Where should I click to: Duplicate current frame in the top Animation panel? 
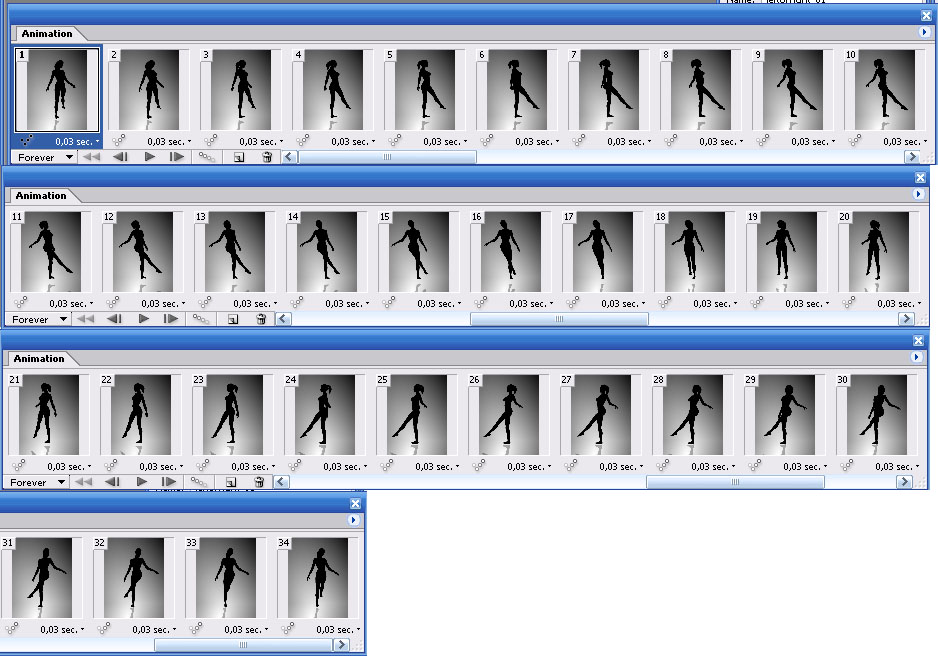point(239,157)
